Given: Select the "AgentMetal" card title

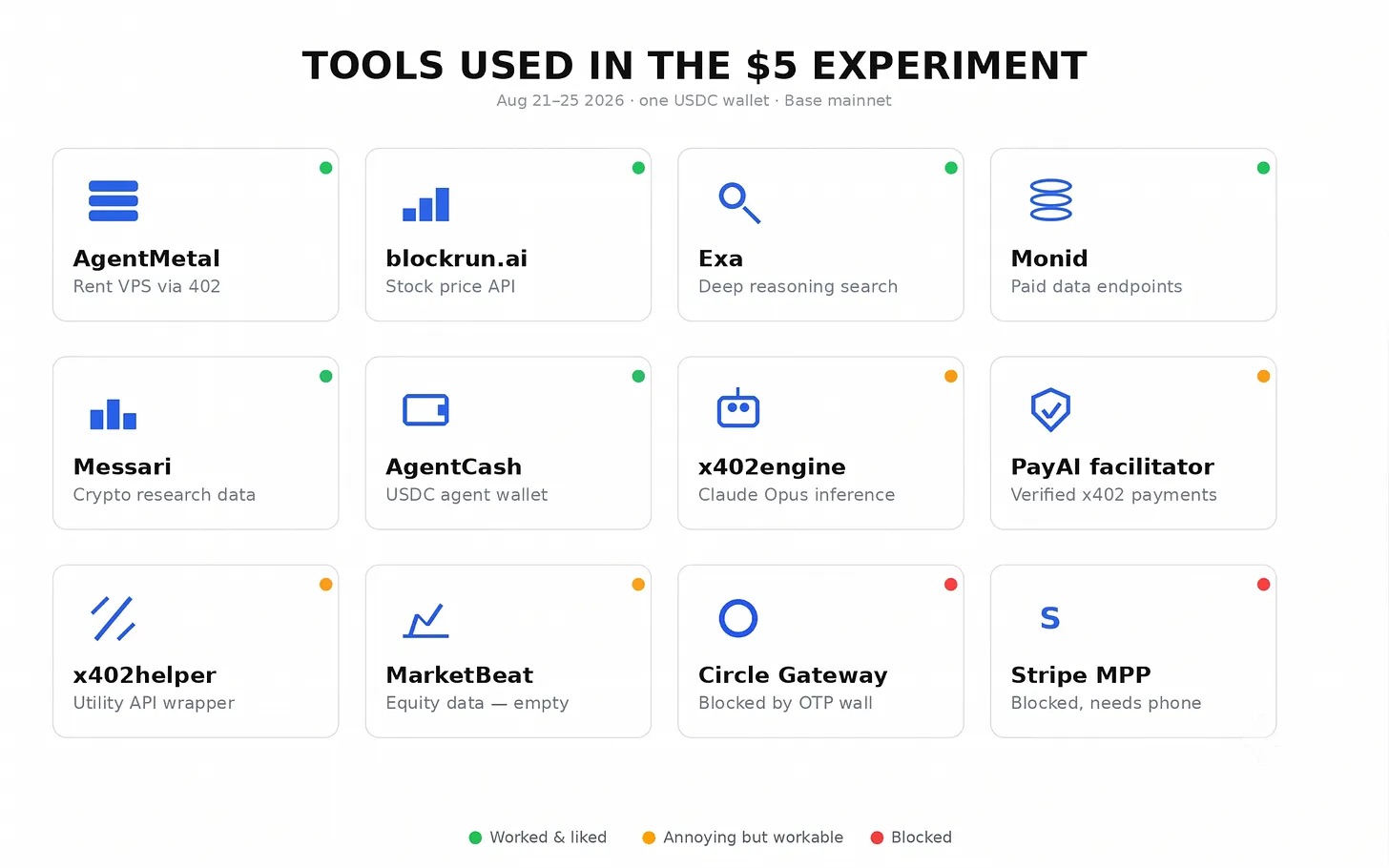Looking at the screenshot, I should (147, 258).
